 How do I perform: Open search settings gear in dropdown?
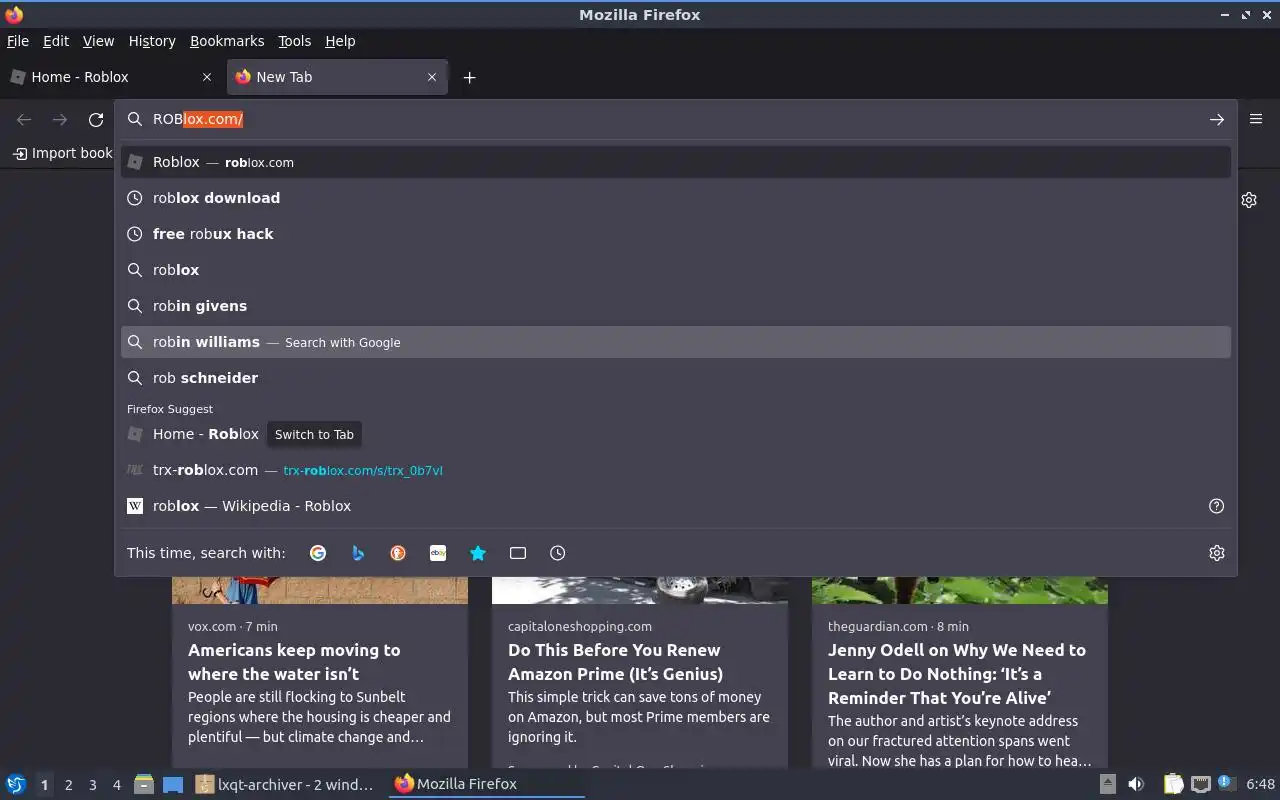click(x=1217, y=553)
